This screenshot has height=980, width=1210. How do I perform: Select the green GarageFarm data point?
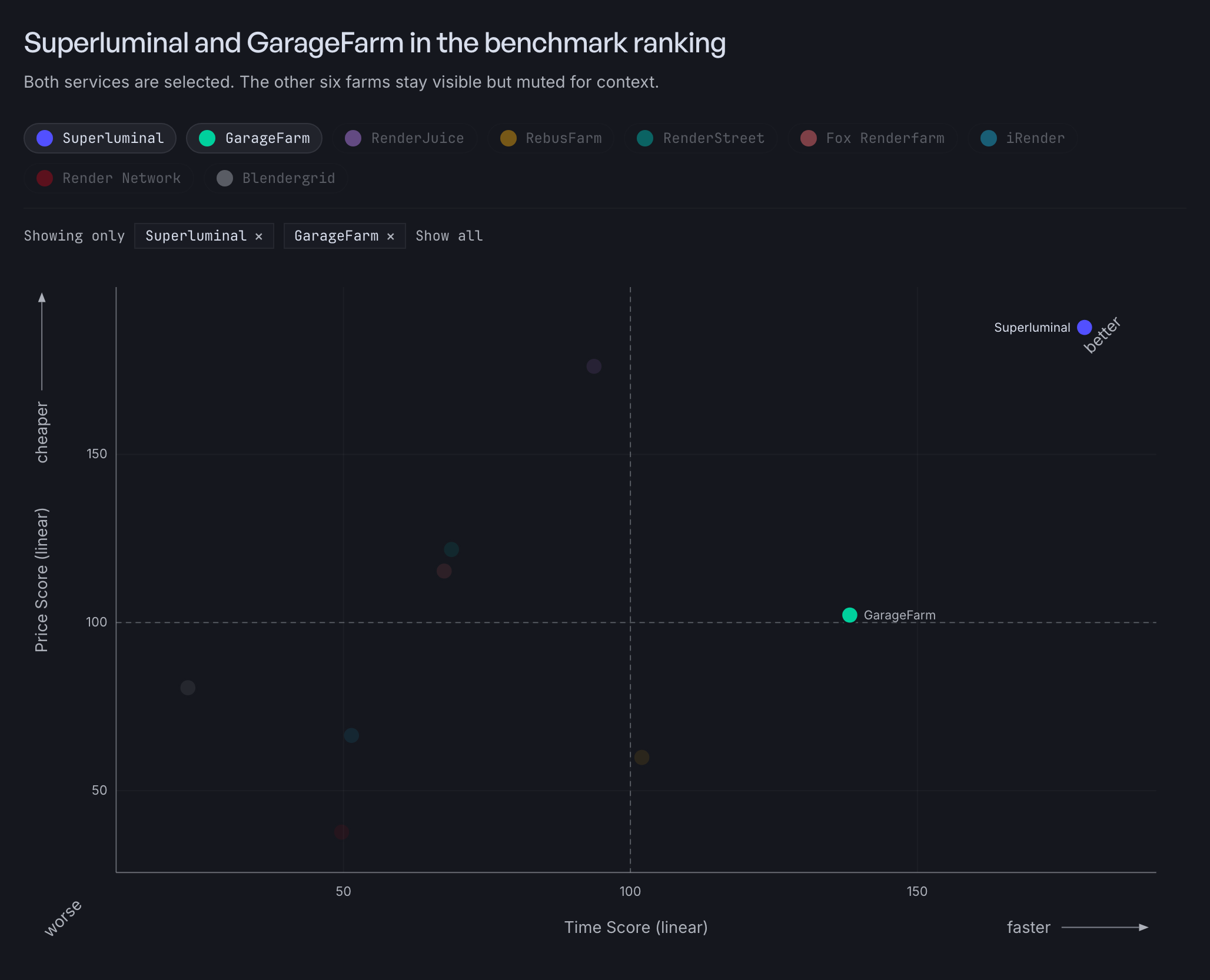[x=849, y=615]
